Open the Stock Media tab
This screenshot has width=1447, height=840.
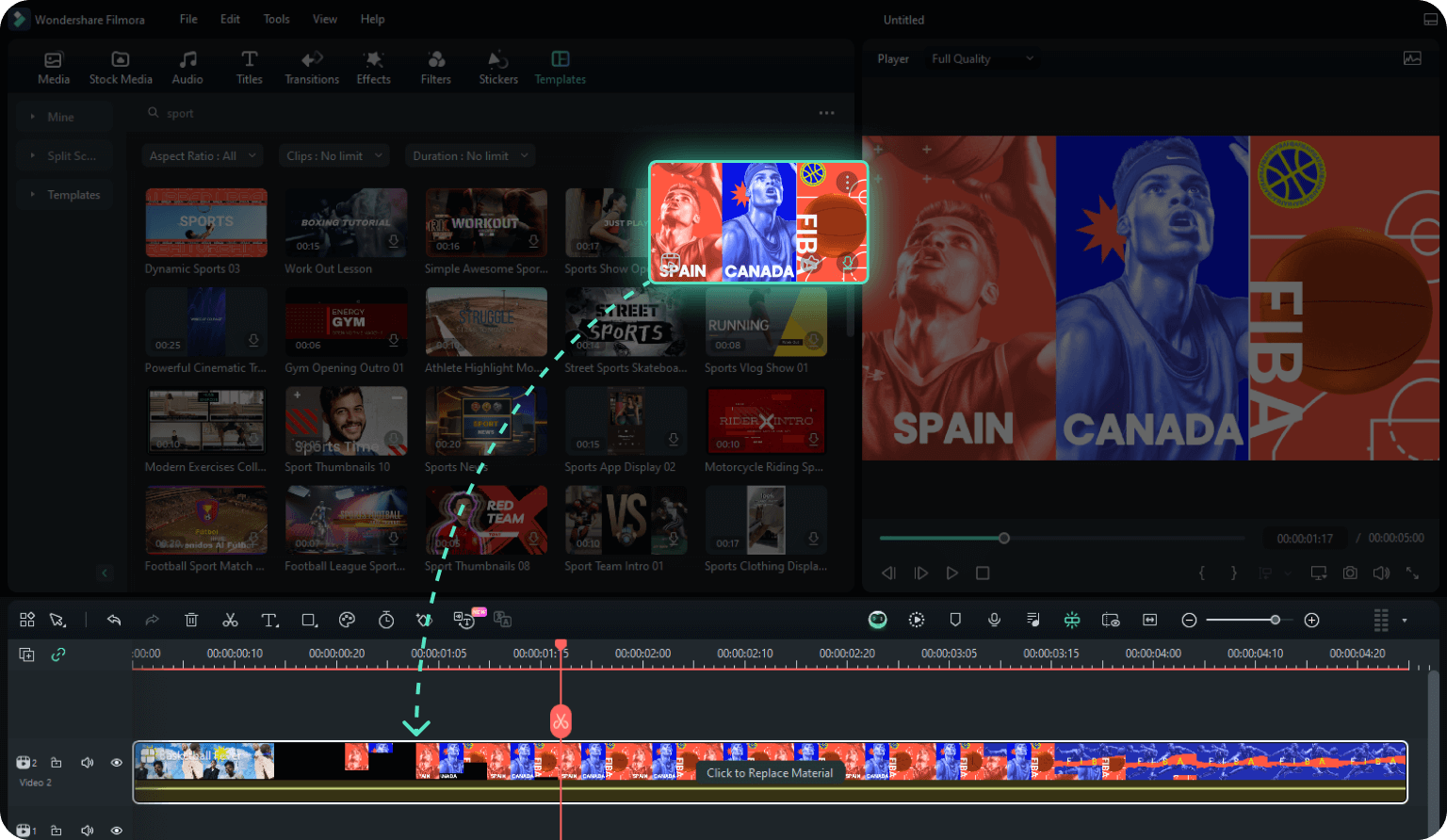pos(121,68)
